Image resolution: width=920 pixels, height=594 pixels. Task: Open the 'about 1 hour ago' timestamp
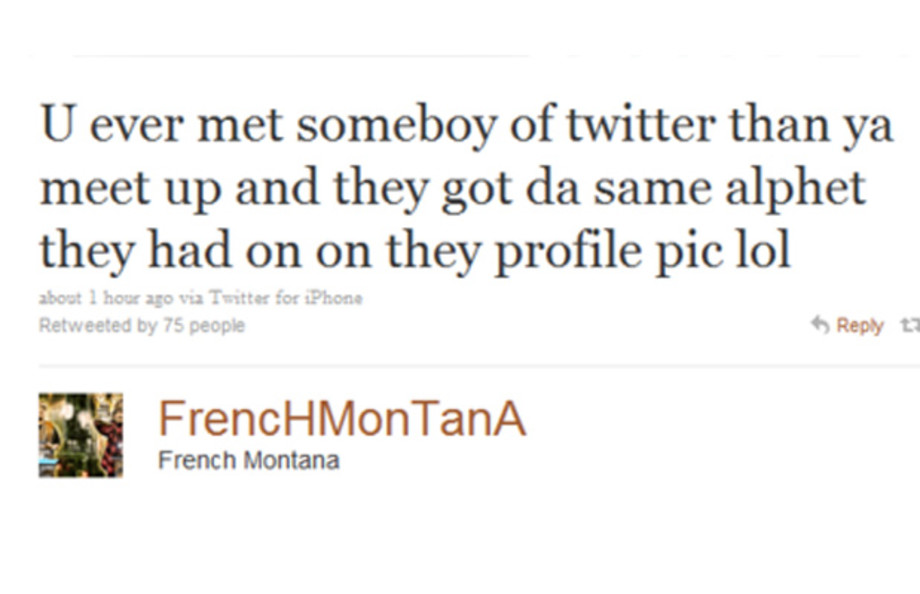click(106, 298)
